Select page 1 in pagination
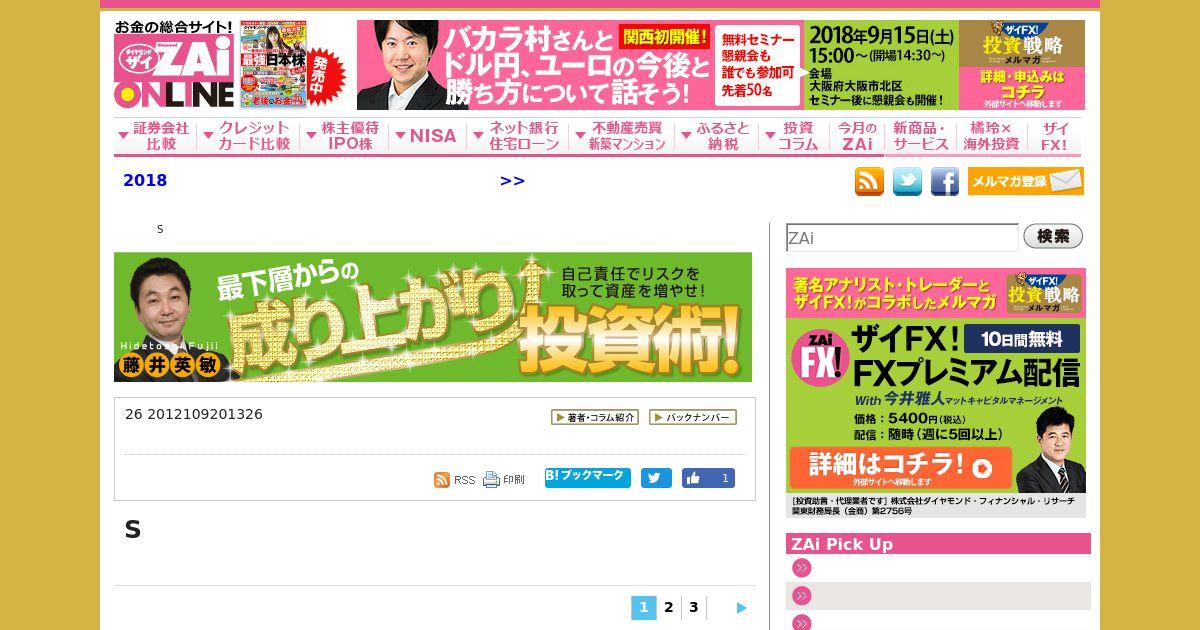Screen dimensions: 1200x630 (x=643, y=608)
